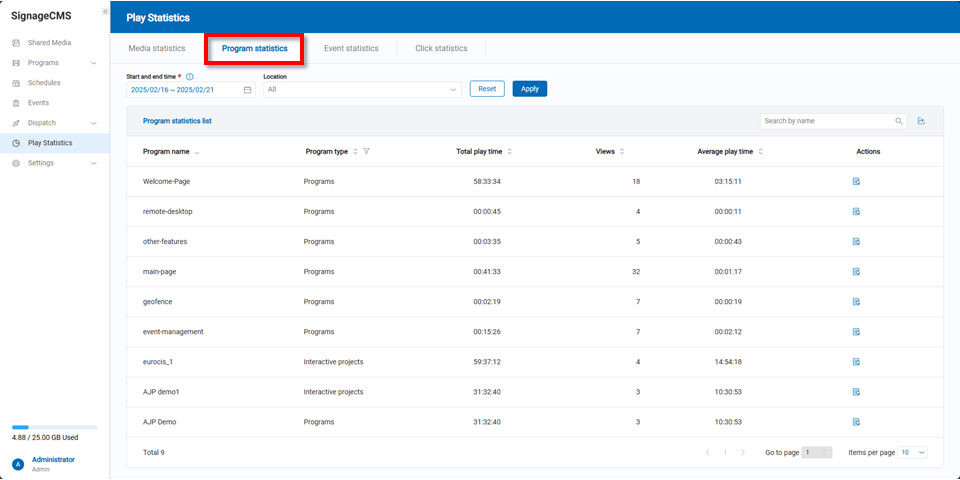
Task: Open details icon for main-page row
Action: 856,272
